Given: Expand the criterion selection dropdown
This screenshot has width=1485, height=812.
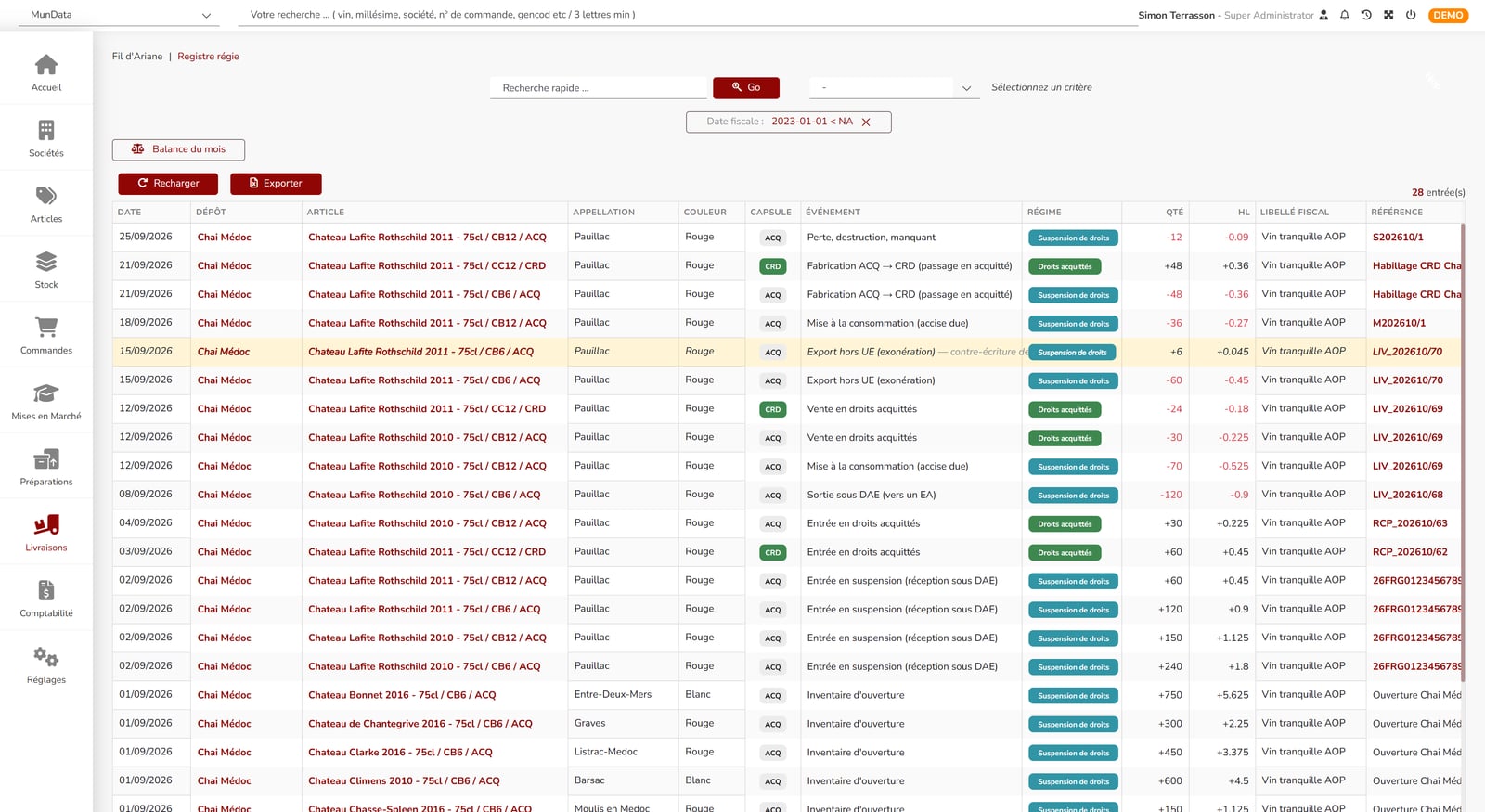Looking at the screenshot, I should coord(895,88).
